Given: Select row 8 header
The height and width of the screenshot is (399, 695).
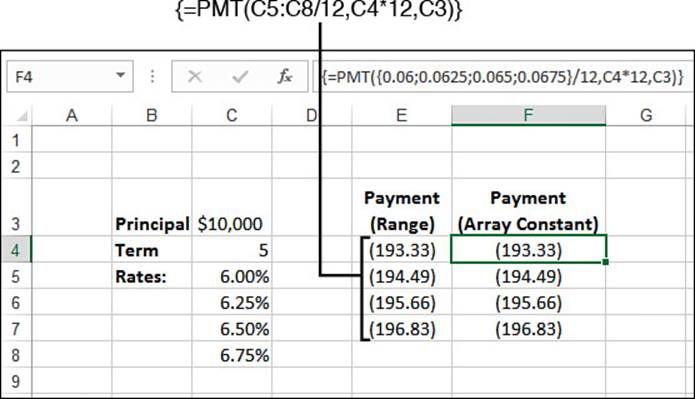Looking at the screenshot, I should (x=16, y=355).
